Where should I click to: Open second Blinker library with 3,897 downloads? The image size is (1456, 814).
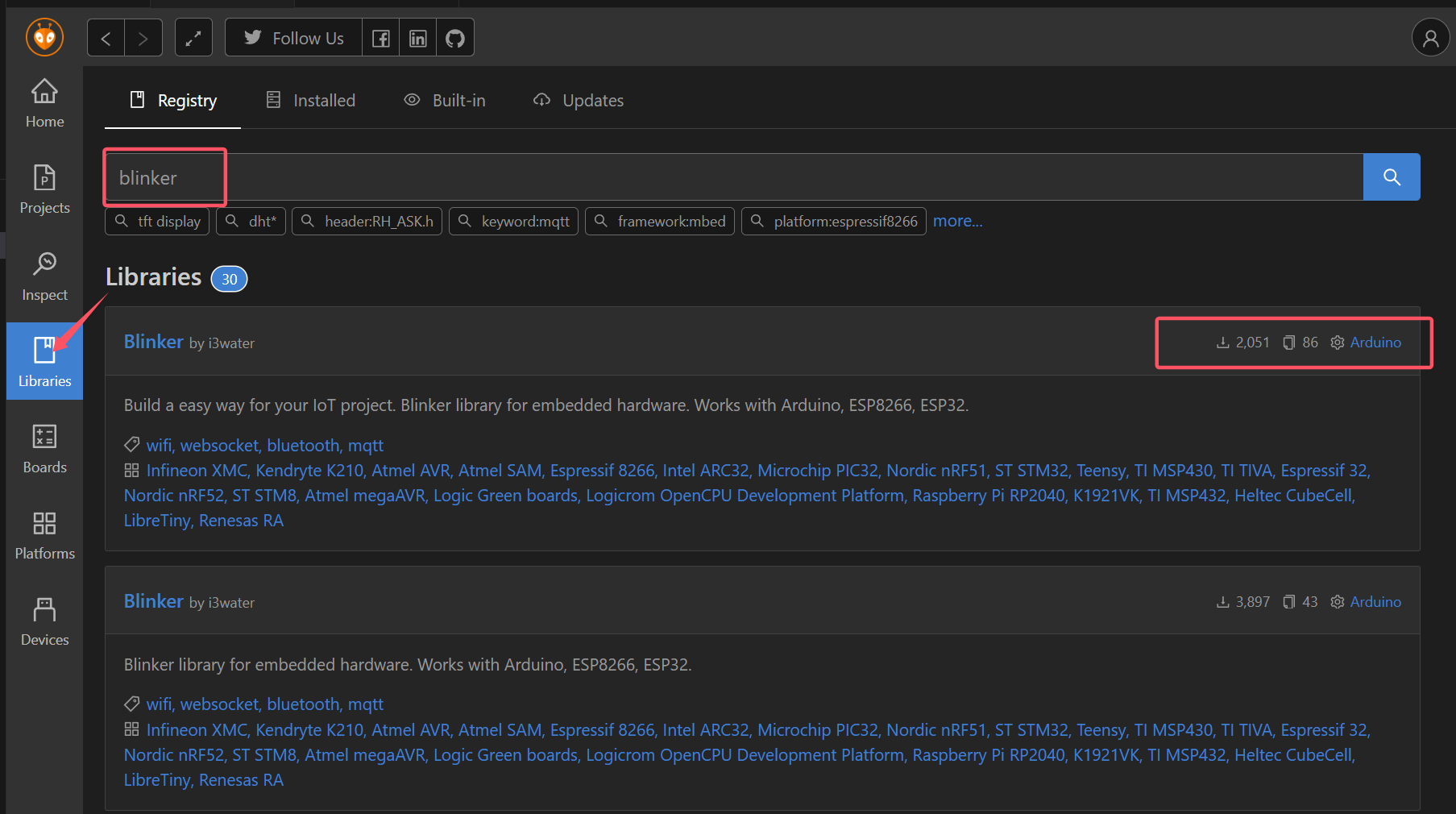154,601
